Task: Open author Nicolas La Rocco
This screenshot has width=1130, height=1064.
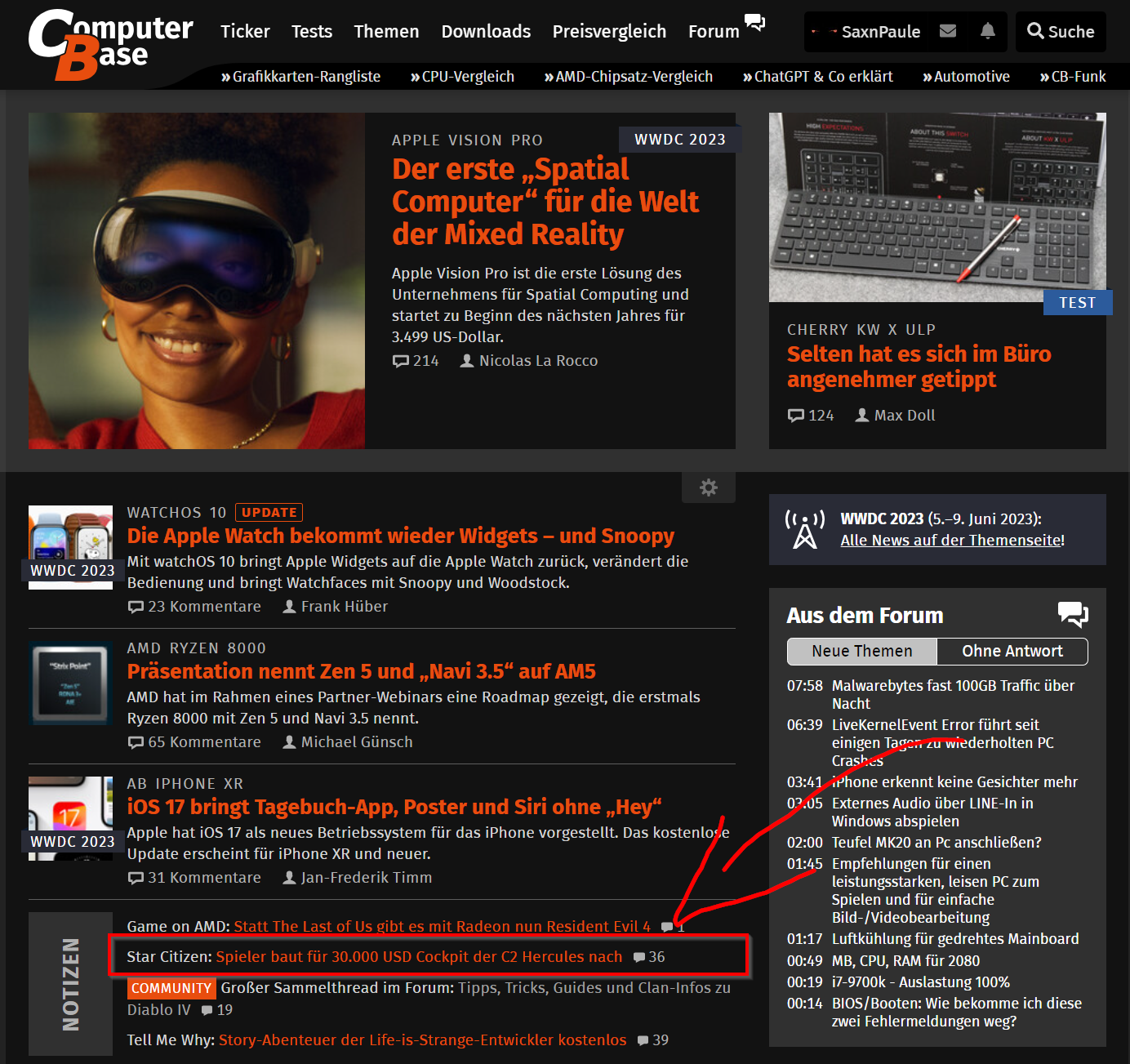Action: (529, 361)
